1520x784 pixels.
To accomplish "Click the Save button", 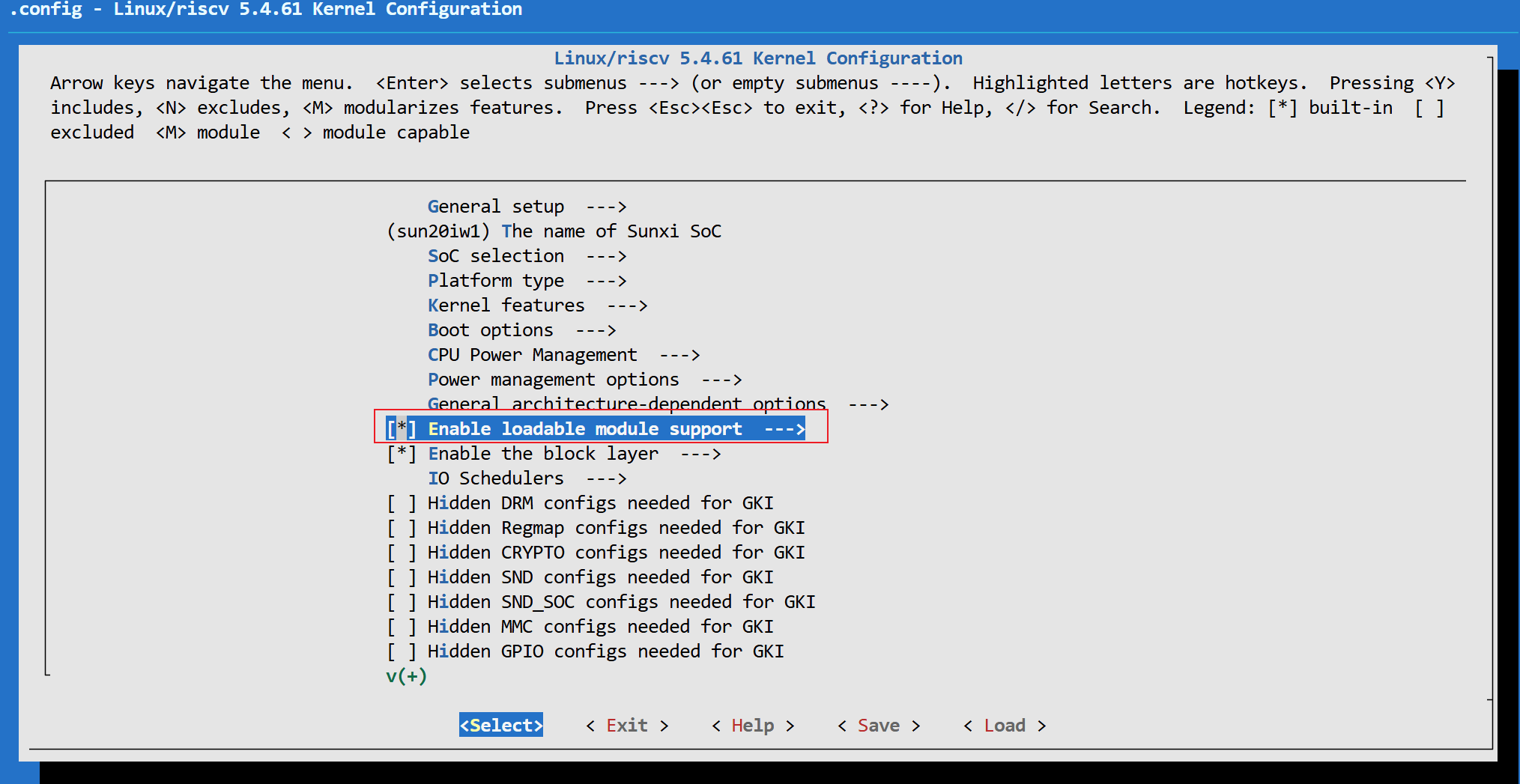I will pyautogui.click(x=878, y=725).
